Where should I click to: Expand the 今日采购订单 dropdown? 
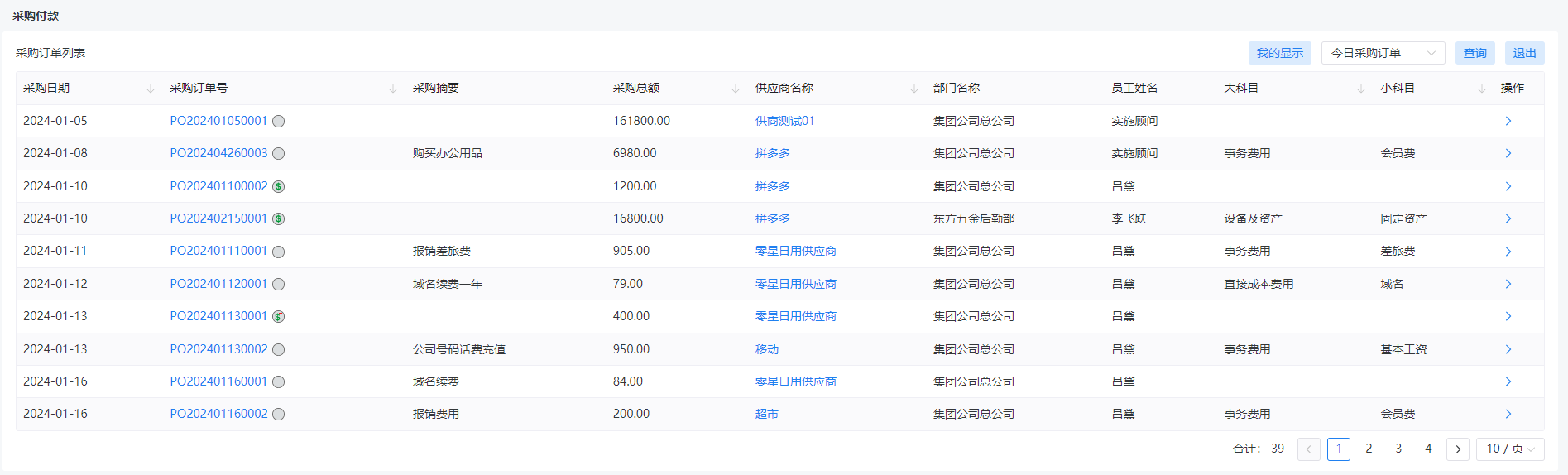(x=1383, y=53)
